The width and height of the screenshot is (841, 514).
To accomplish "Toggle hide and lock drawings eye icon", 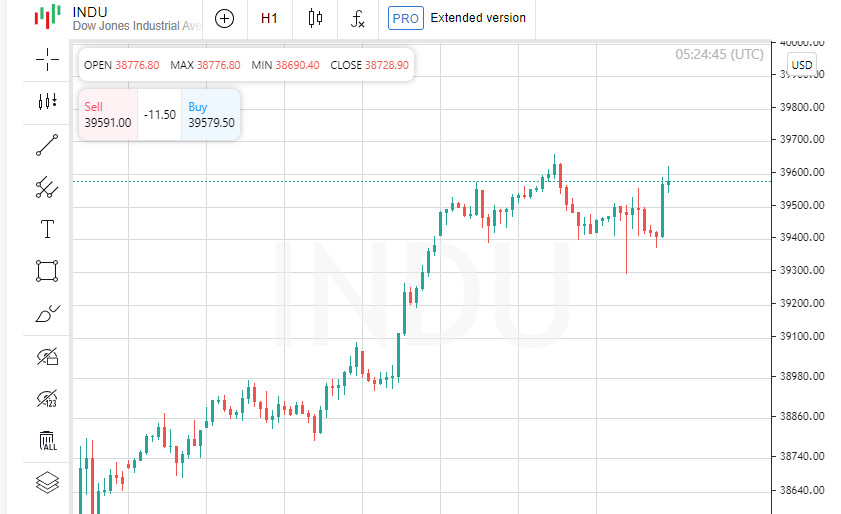I will coord(47,357).
